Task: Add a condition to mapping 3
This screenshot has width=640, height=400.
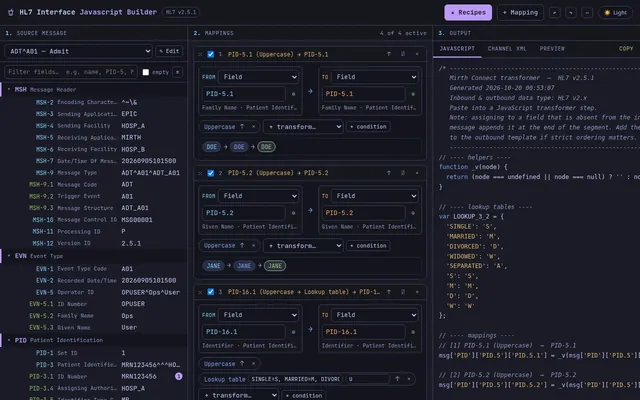Action: click(x=304, y=395)
